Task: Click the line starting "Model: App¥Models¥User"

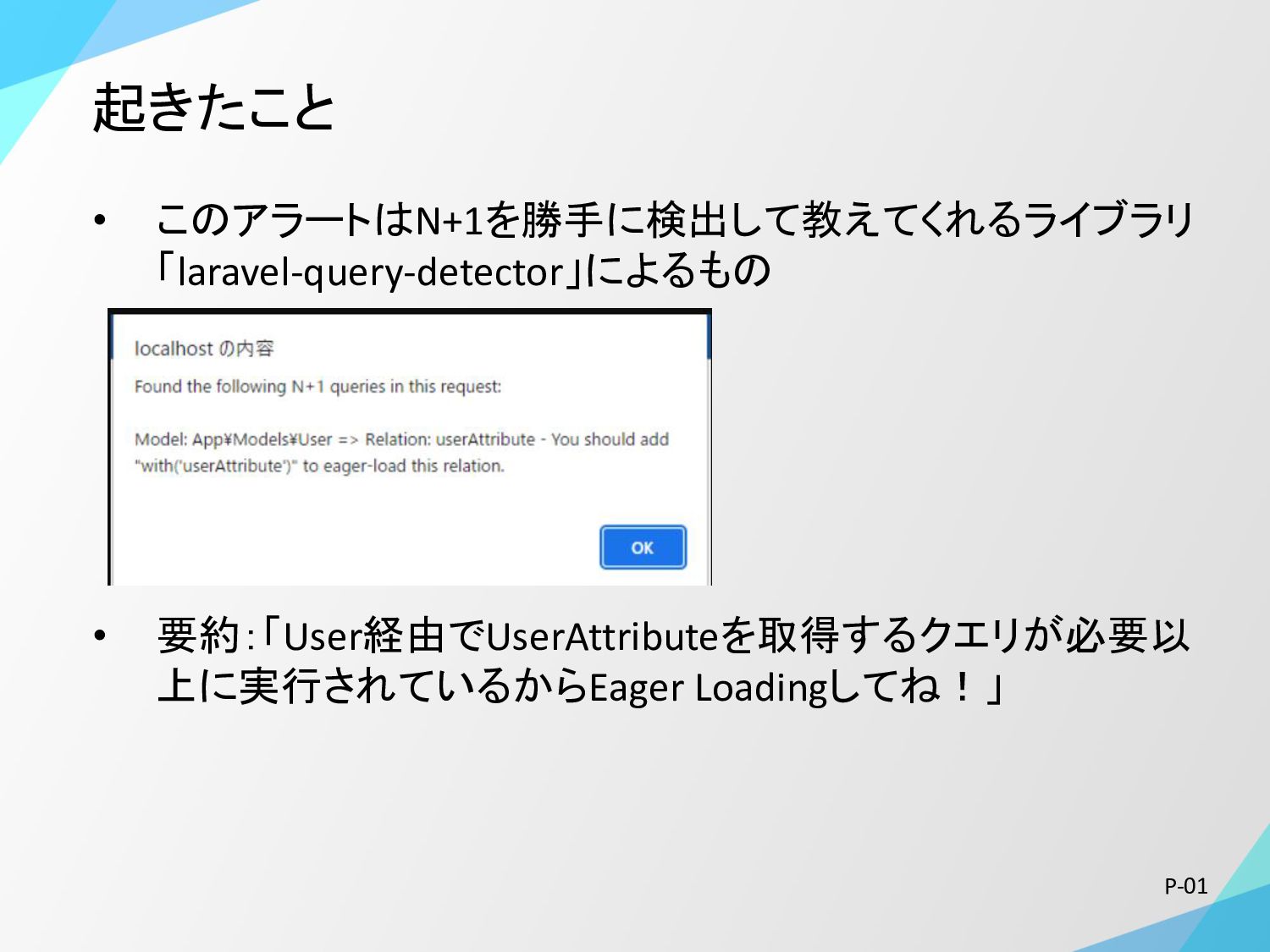Action: (401, 439)
